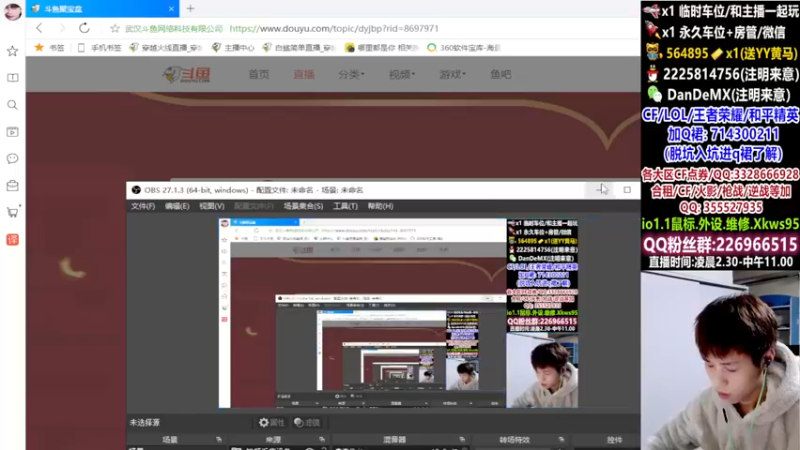This screenshot has width=800, height=450.
Task: Open the reading book icon in sidebar
Action: pos(12,78)
